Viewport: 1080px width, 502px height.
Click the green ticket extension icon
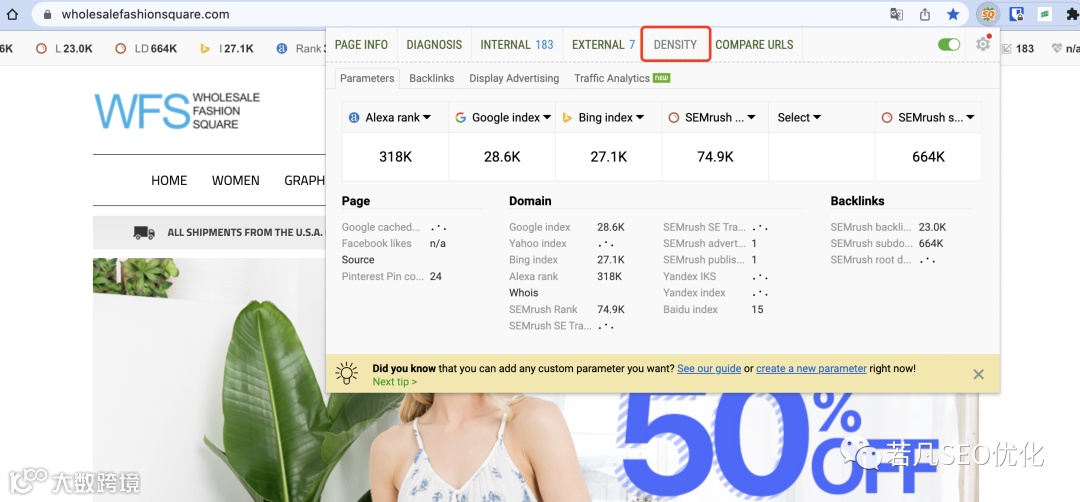1045,14
